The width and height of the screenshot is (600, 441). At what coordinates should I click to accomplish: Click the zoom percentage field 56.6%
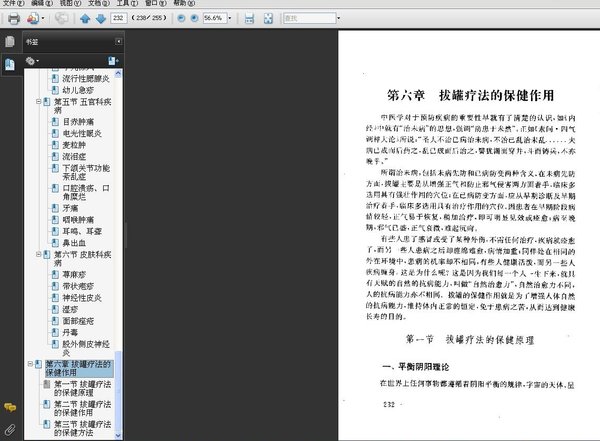(214, 18)
